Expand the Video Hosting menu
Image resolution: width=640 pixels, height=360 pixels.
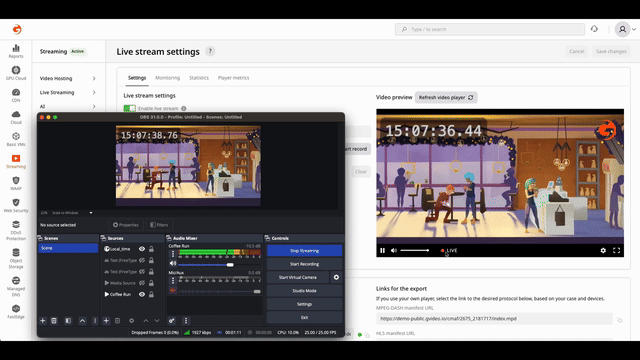(68, 78)
